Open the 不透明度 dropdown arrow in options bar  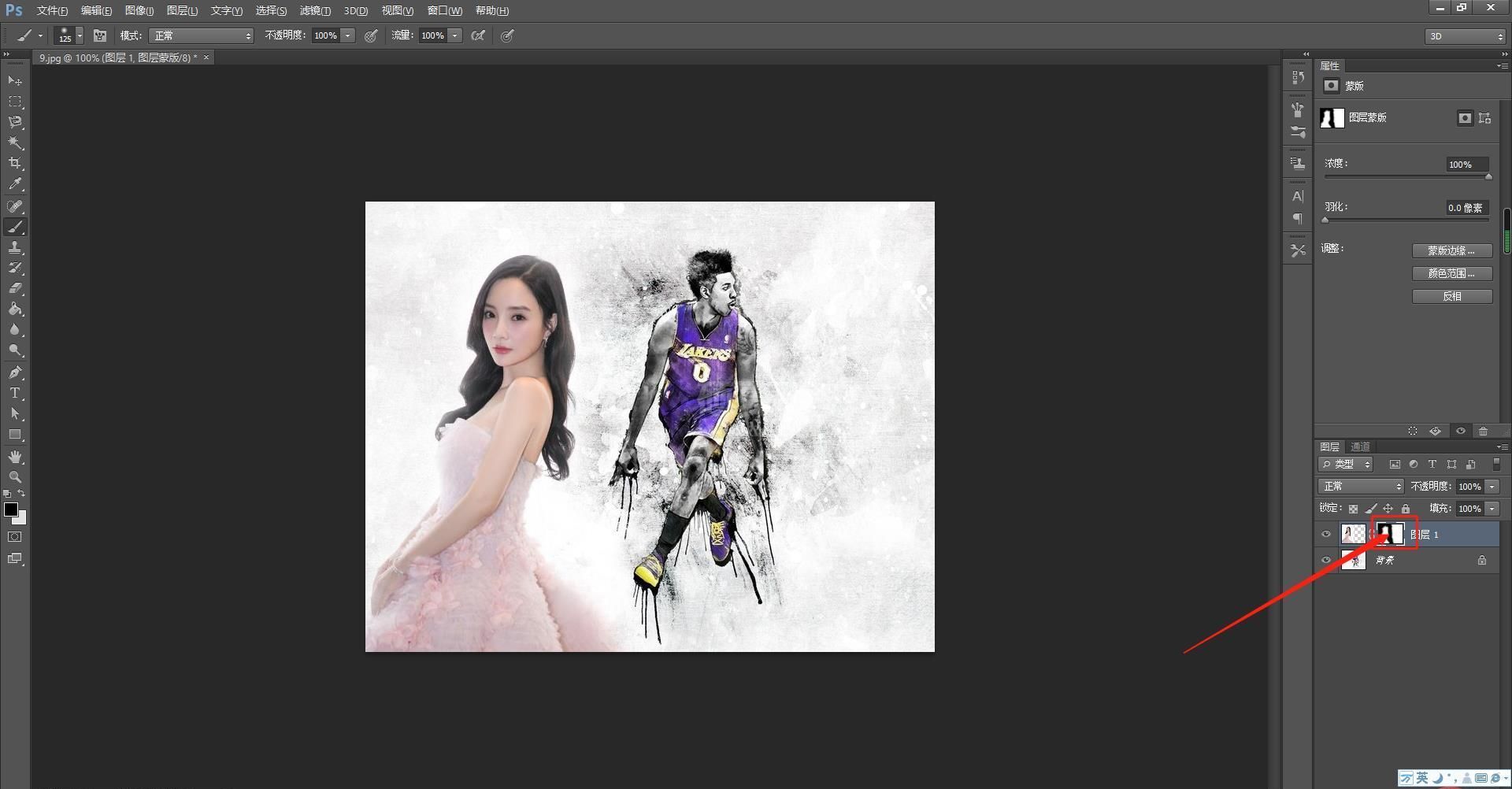point(347,35)
